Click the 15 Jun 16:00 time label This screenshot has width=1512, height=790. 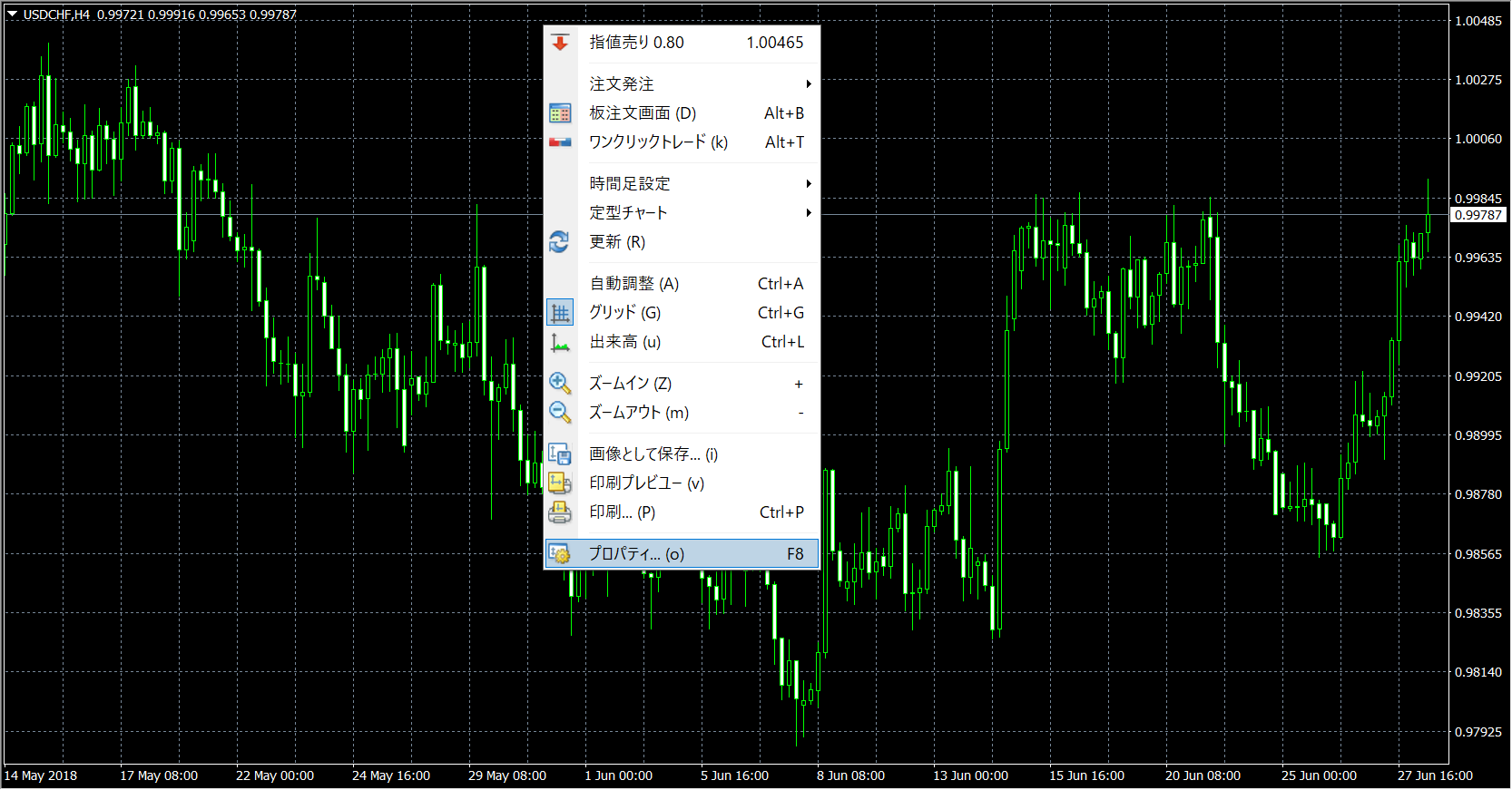(x=1086, y=775)
